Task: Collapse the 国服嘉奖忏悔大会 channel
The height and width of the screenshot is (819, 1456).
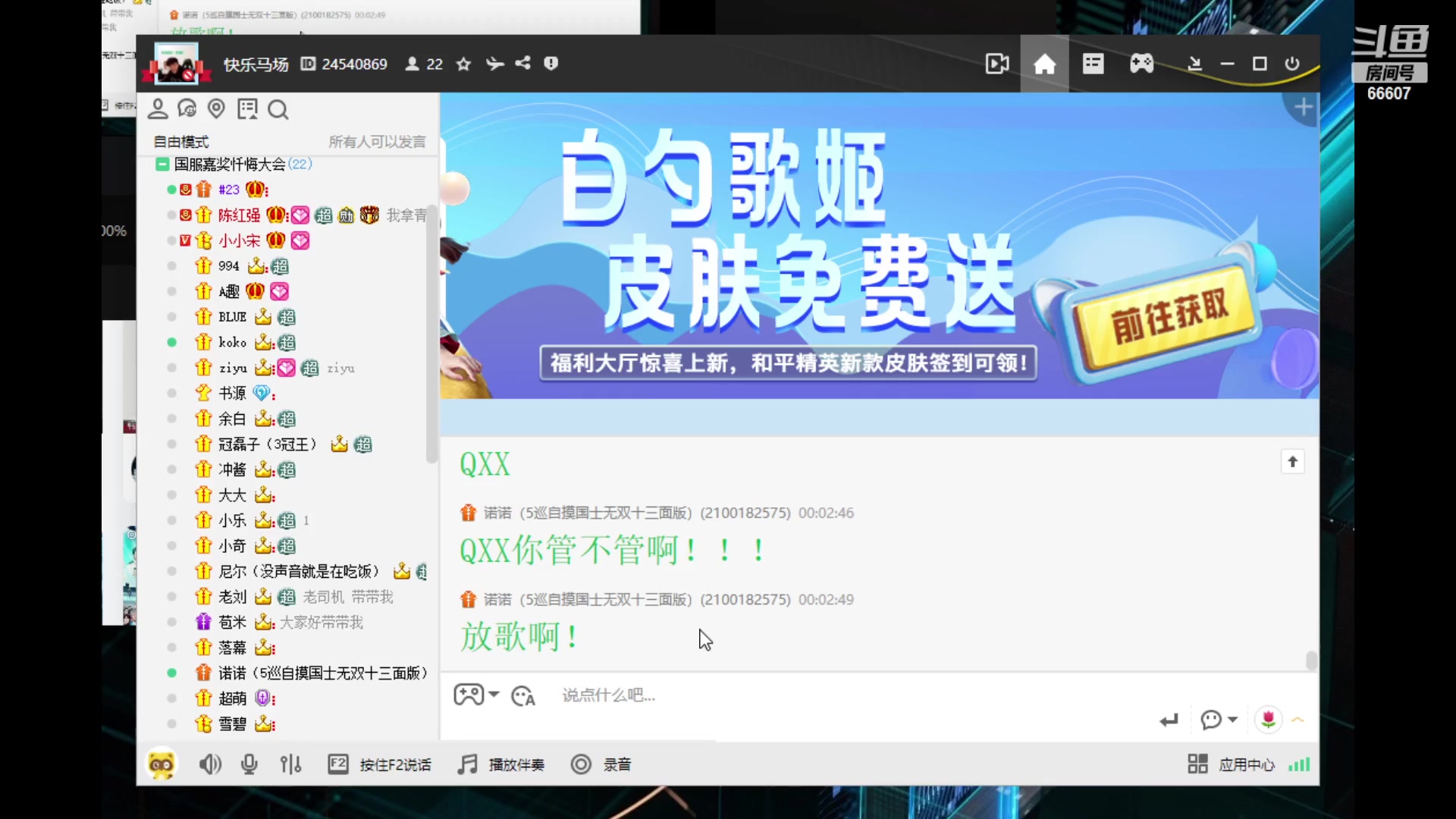Action: [x=162, y=164]
